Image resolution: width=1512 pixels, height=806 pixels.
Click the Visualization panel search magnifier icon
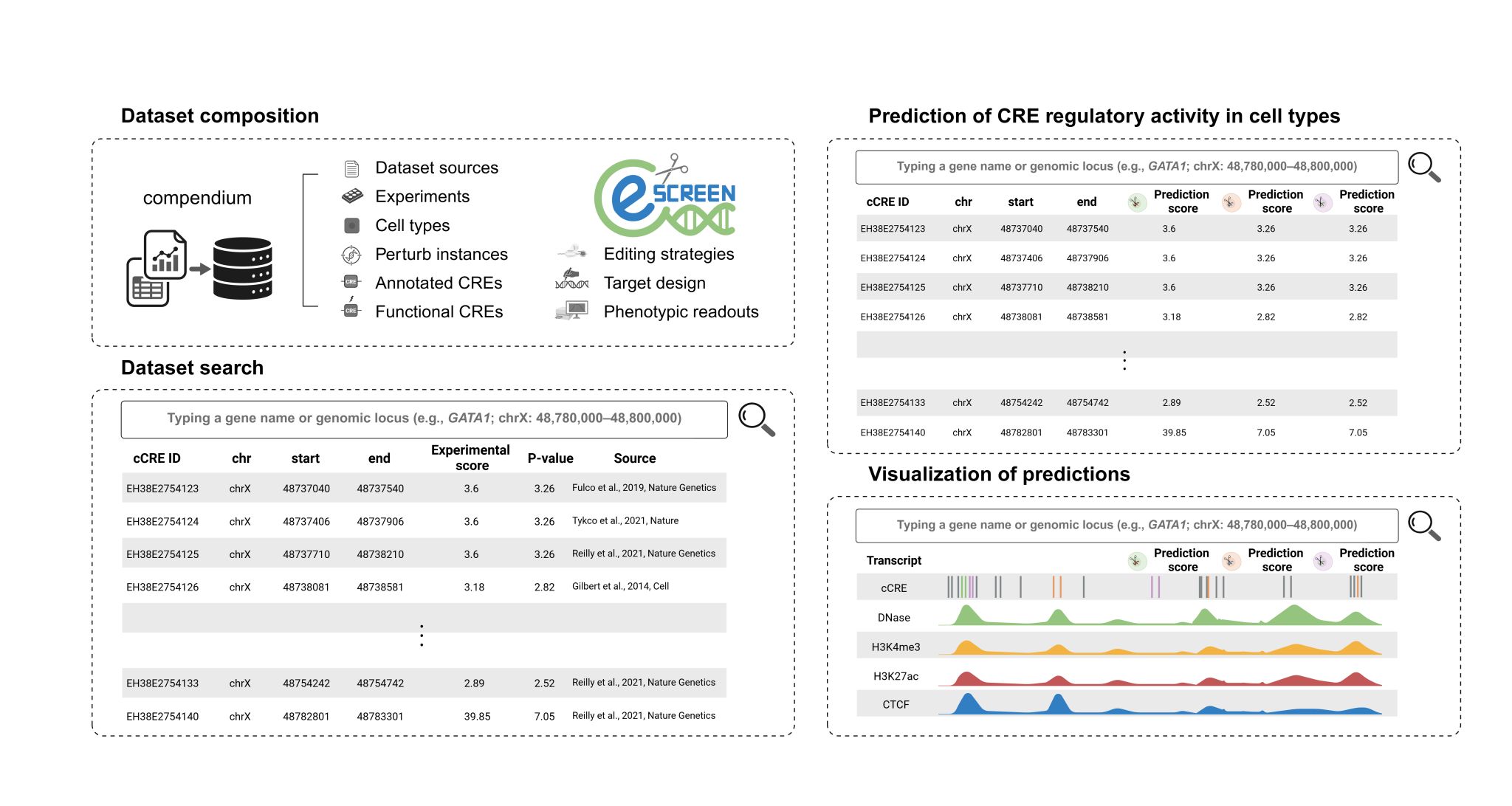tap(1423, 526)
